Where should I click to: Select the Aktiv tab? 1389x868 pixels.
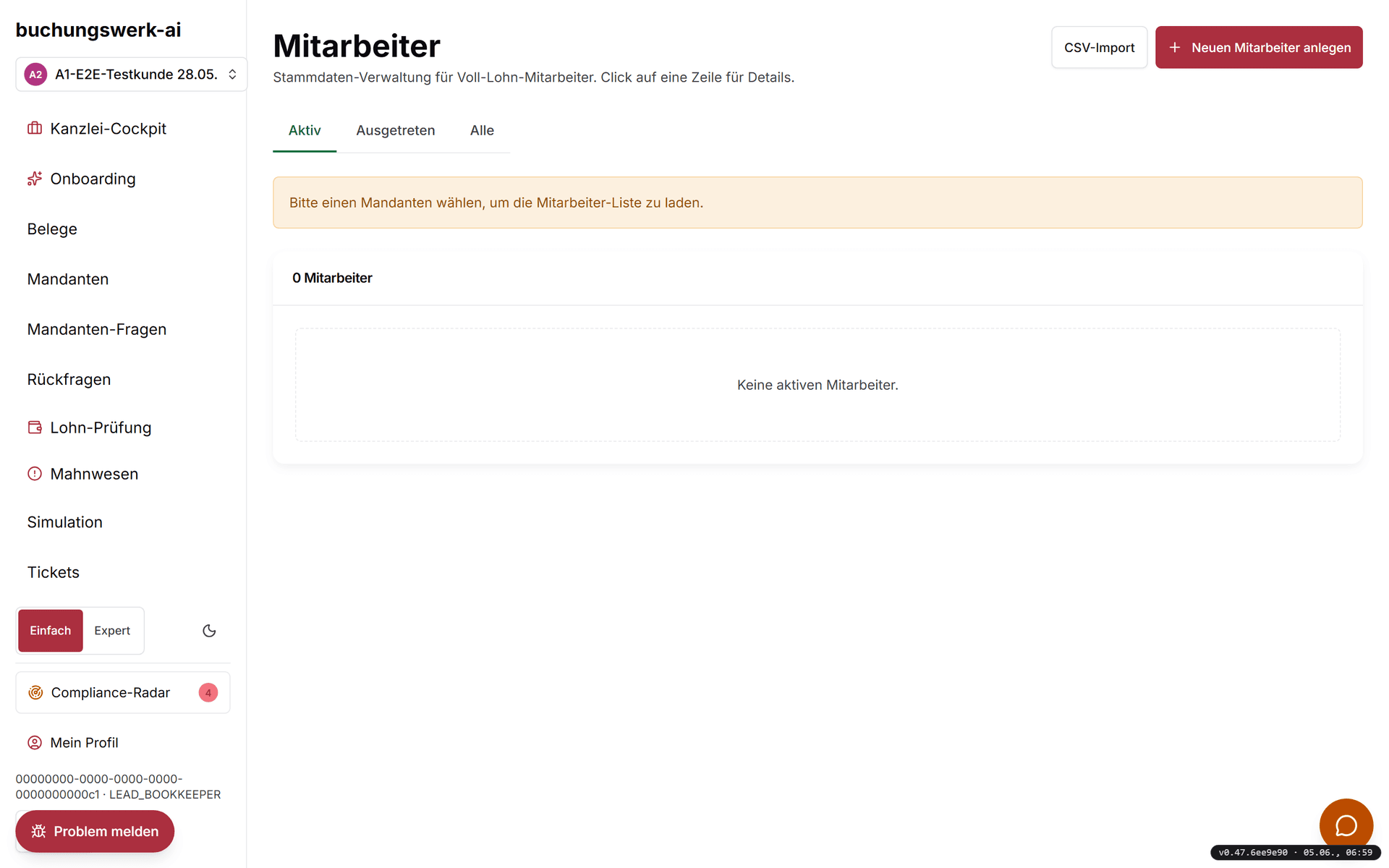(x=305, y=130)
